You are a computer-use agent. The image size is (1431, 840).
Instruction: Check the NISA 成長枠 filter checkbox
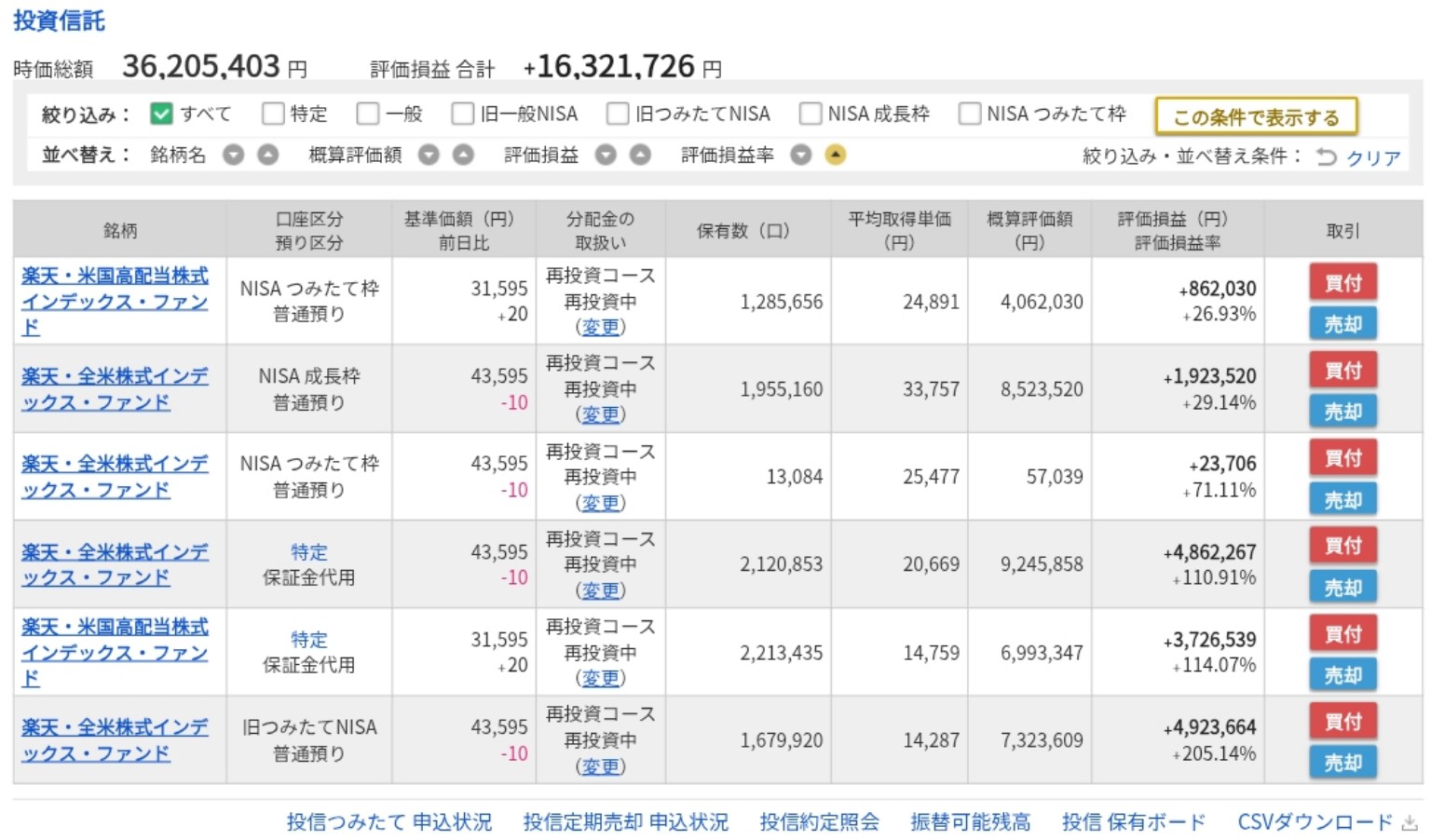[811, 114]
